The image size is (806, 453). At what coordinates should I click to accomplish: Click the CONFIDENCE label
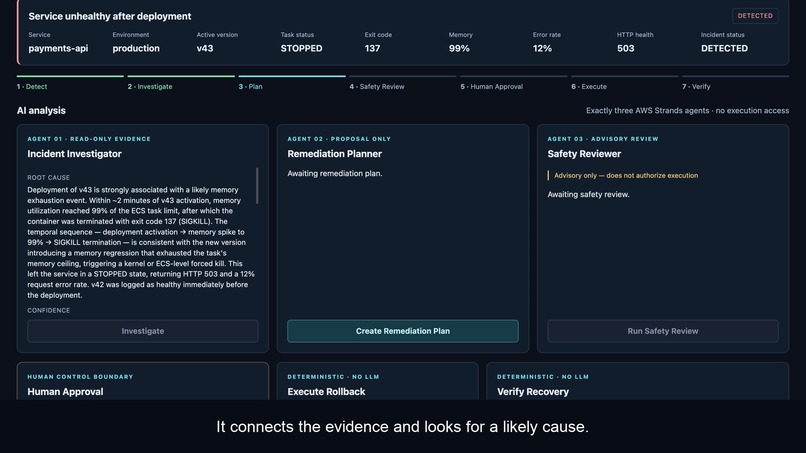click(48, 311)
